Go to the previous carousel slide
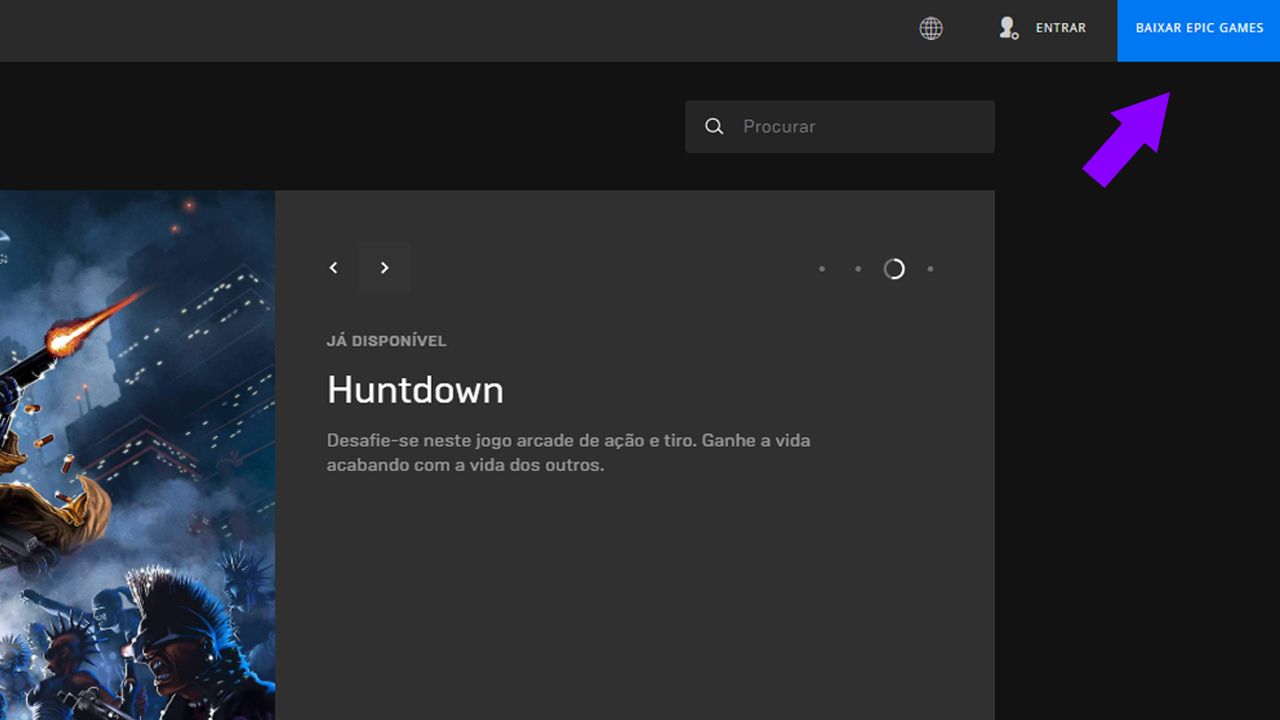Image resolution: width=1280 pixels, height=720 pixels. click(334, 268)
